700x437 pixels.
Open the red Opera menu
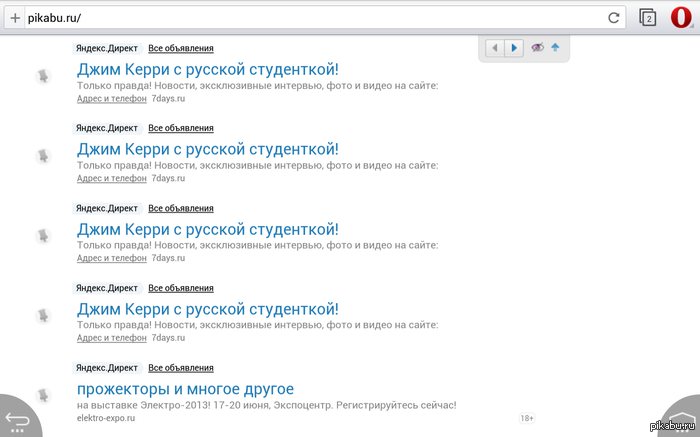pyautogui.click(x=681, y=18)
